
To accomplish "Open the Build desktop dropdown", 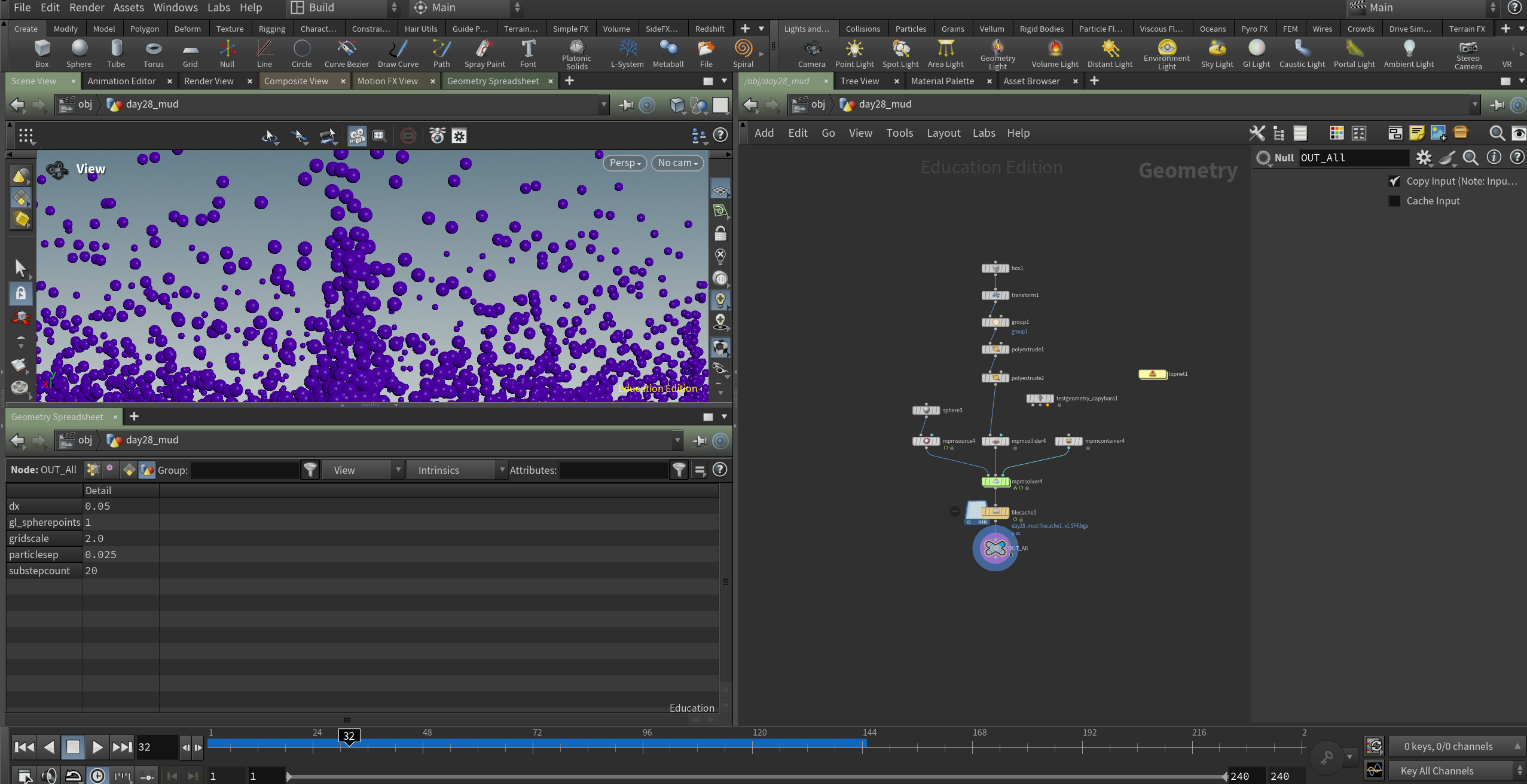I will [344, 8].
